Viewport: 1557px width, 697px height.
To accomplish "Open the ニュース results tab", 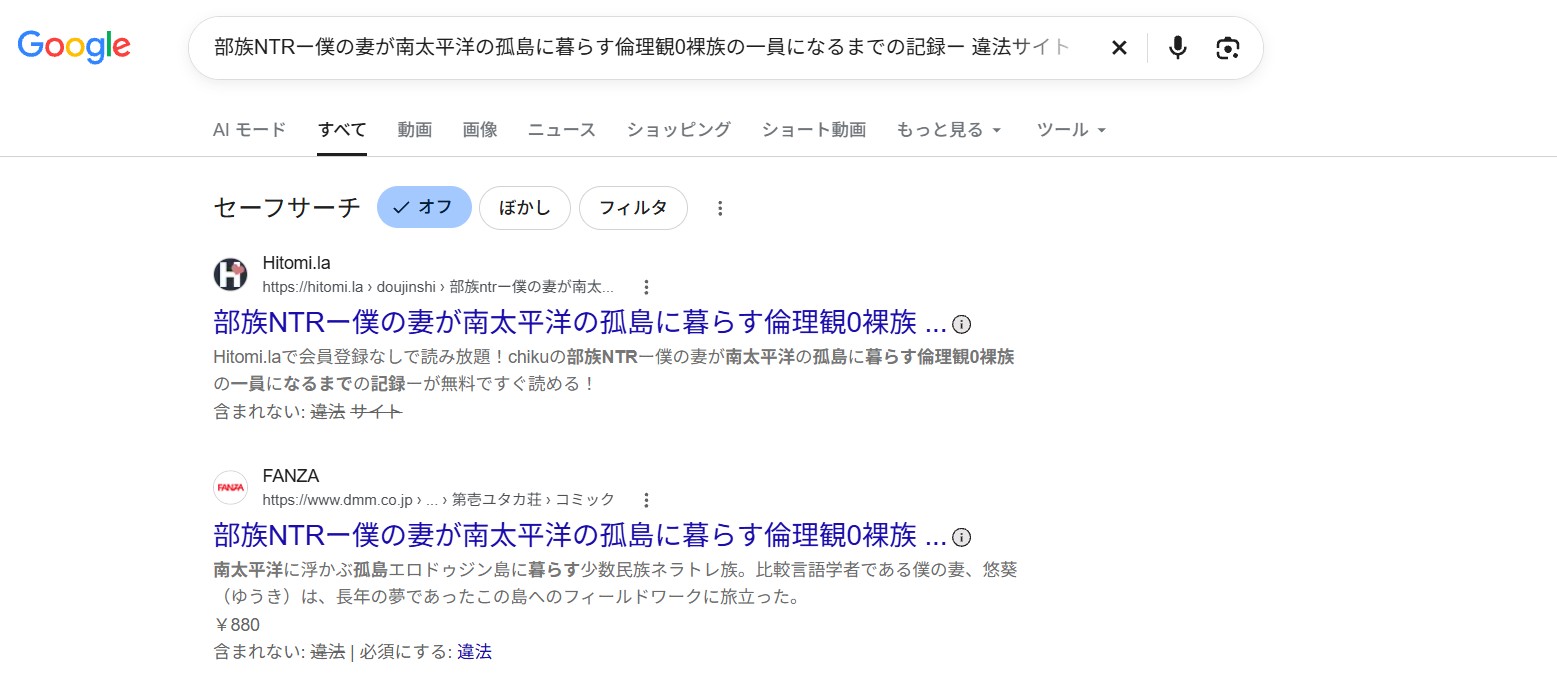I will tap(562, 129).
